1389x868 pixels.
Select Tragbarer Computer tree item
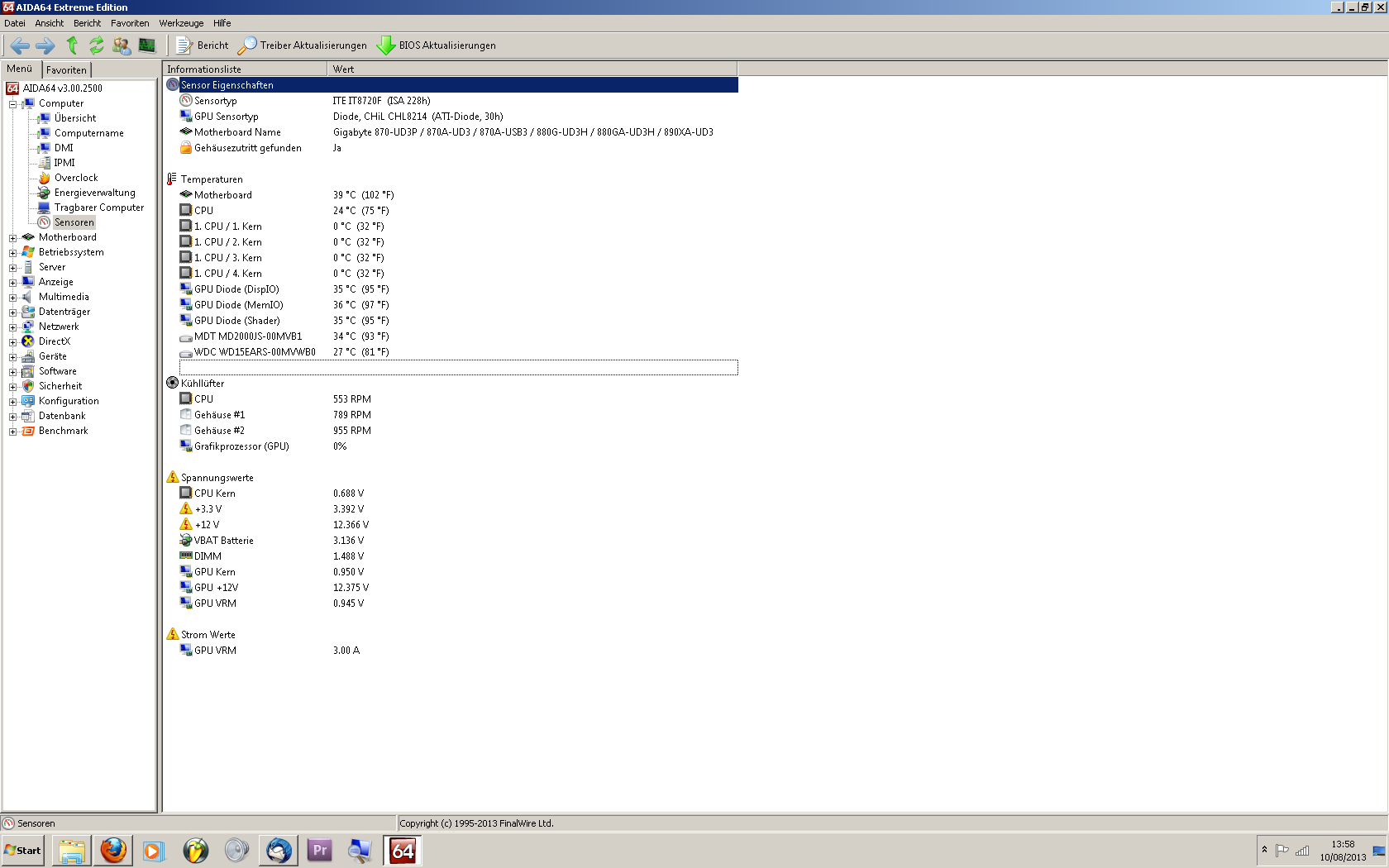pos(99,207)
